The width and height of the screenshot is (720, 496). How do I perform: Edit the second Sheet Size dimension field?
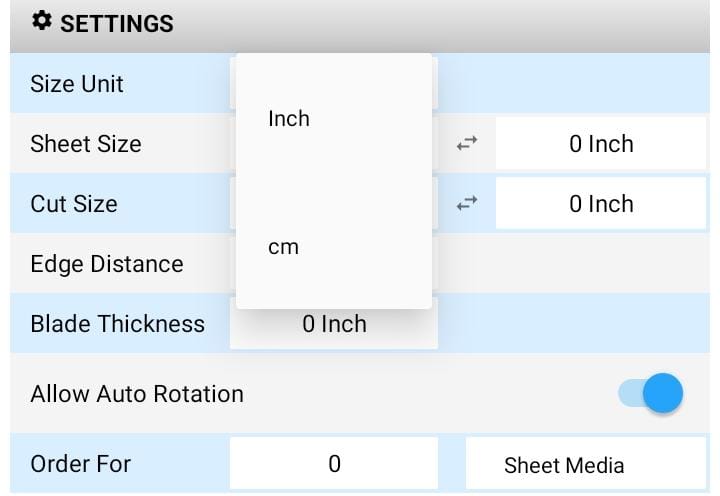pos(601,144)
